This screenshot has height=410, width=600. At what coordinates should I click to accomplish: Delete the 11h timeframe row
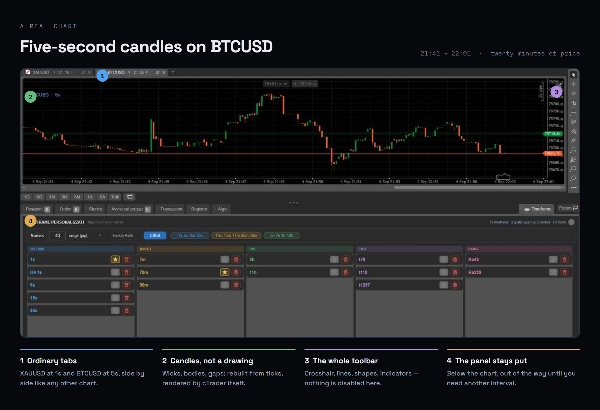point(346,272)
